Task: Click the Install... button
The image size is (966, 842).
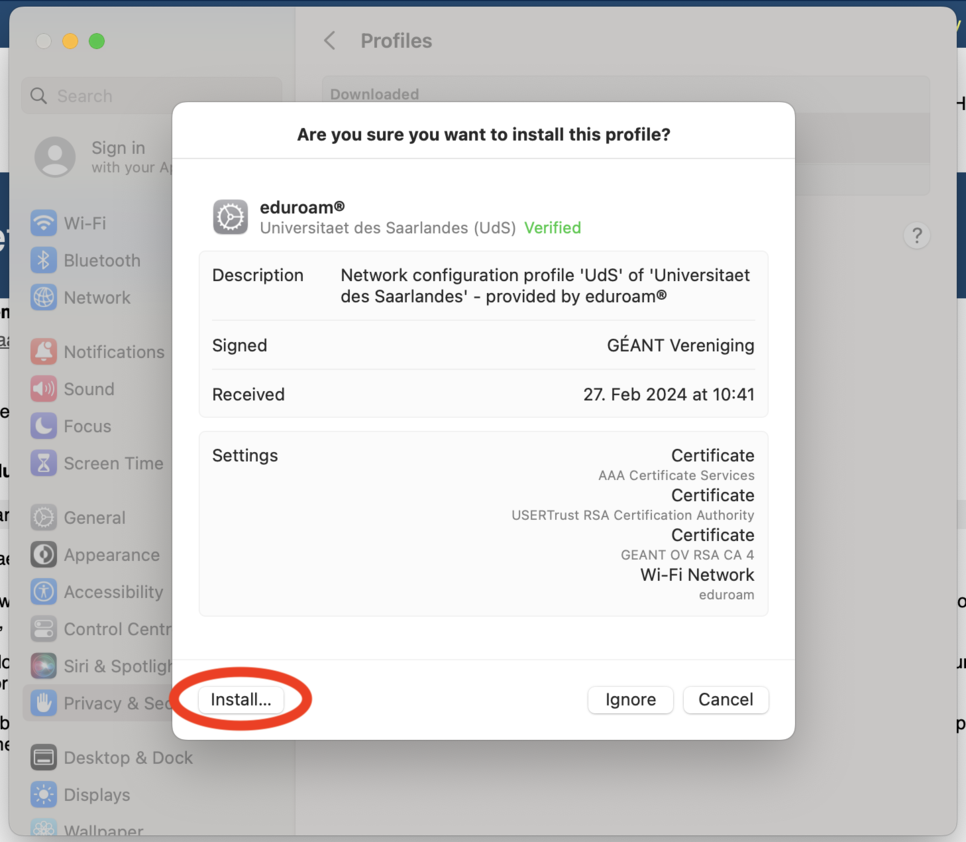Action: pos(241,700)
